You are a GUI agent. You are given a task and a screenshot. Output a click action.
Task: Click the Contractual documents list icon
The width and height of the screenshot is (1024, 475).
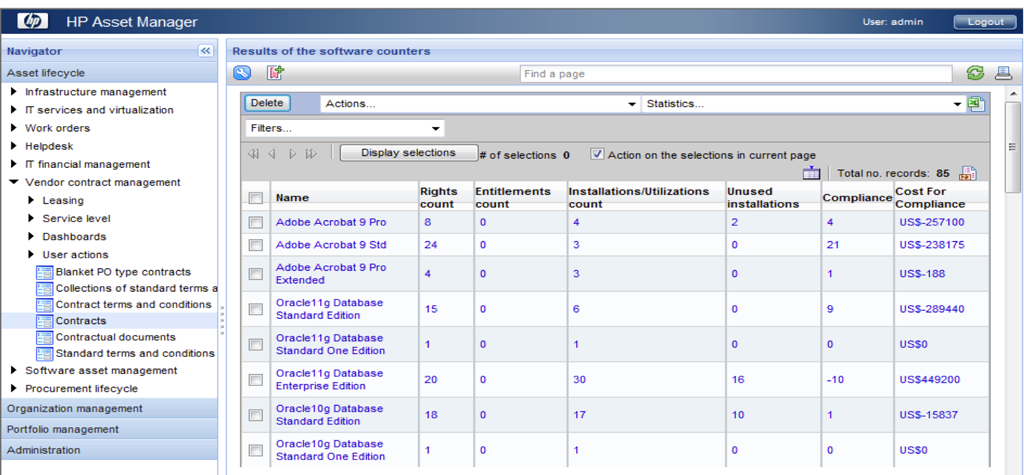(x=44, y=337)
